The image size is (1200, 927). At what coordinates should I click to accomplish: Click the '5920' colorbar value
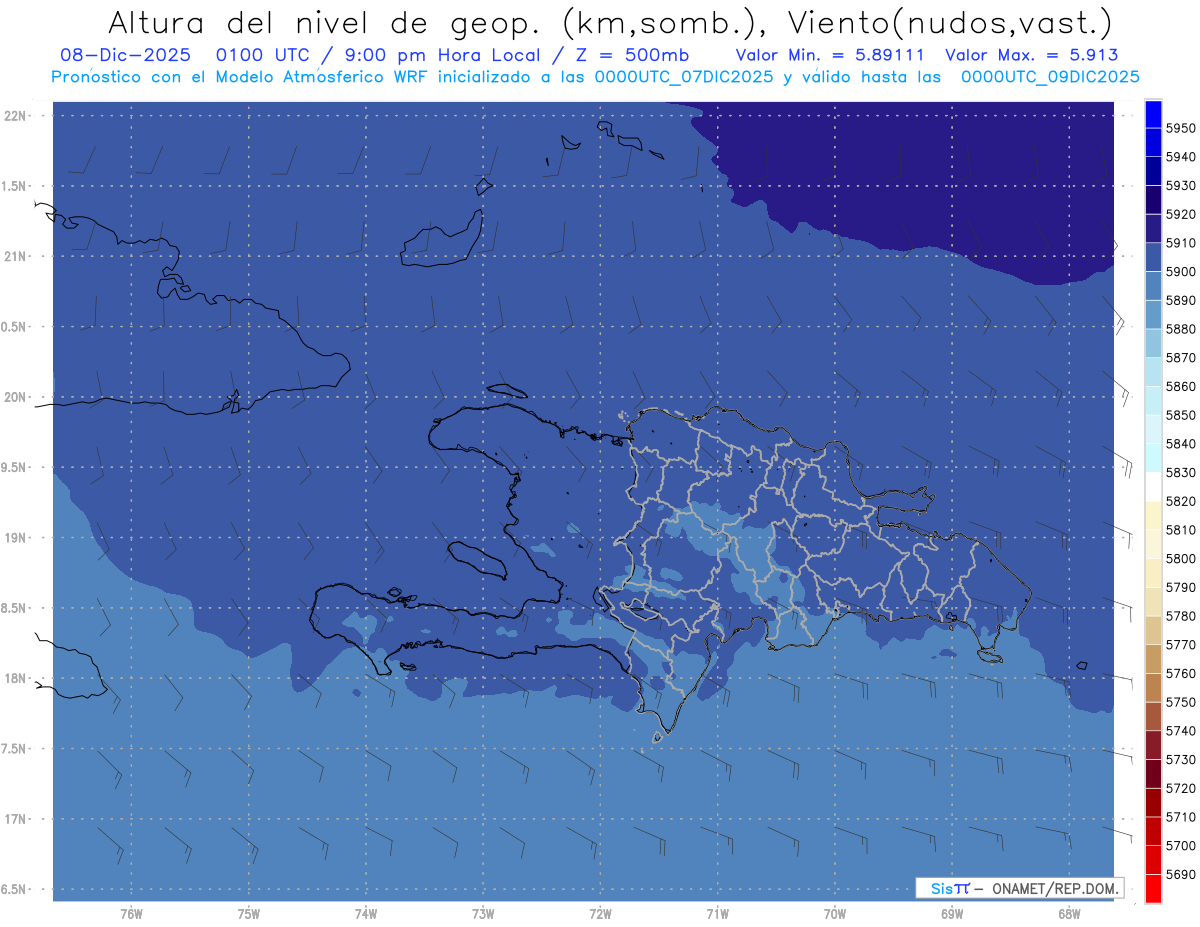pyautogui.click(x=1180, y=214)
